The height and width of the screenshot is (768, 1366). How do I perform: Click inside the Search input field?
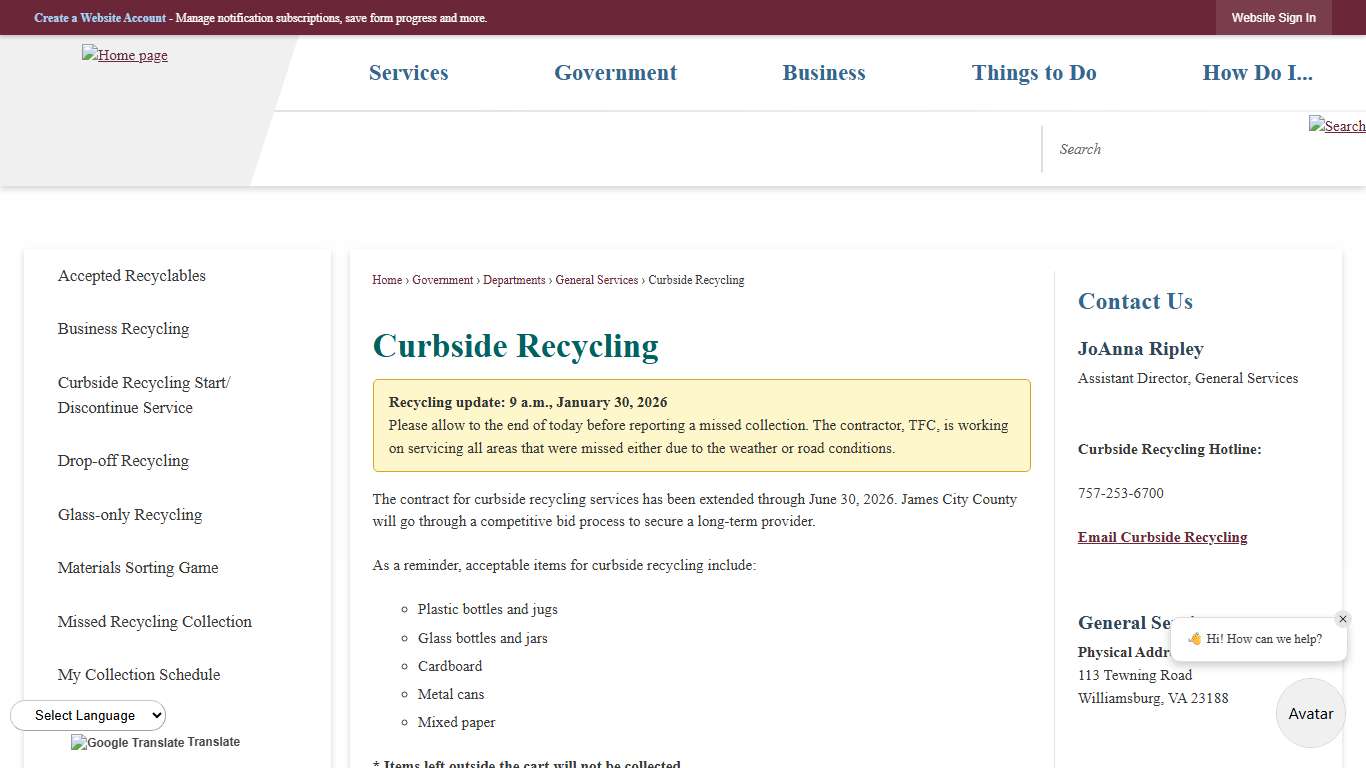click(x=1150, y=148)
